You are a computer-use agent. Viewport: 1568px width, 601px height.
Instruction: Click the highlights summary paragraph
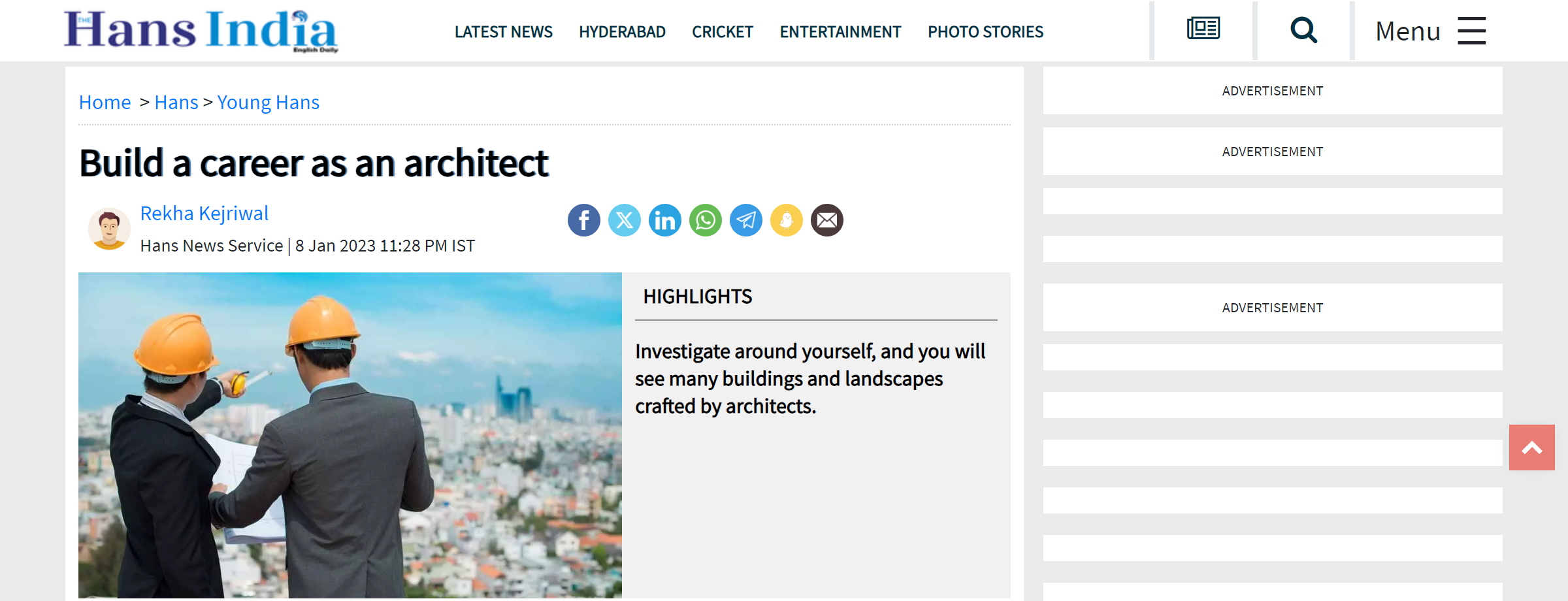[810, 379]
